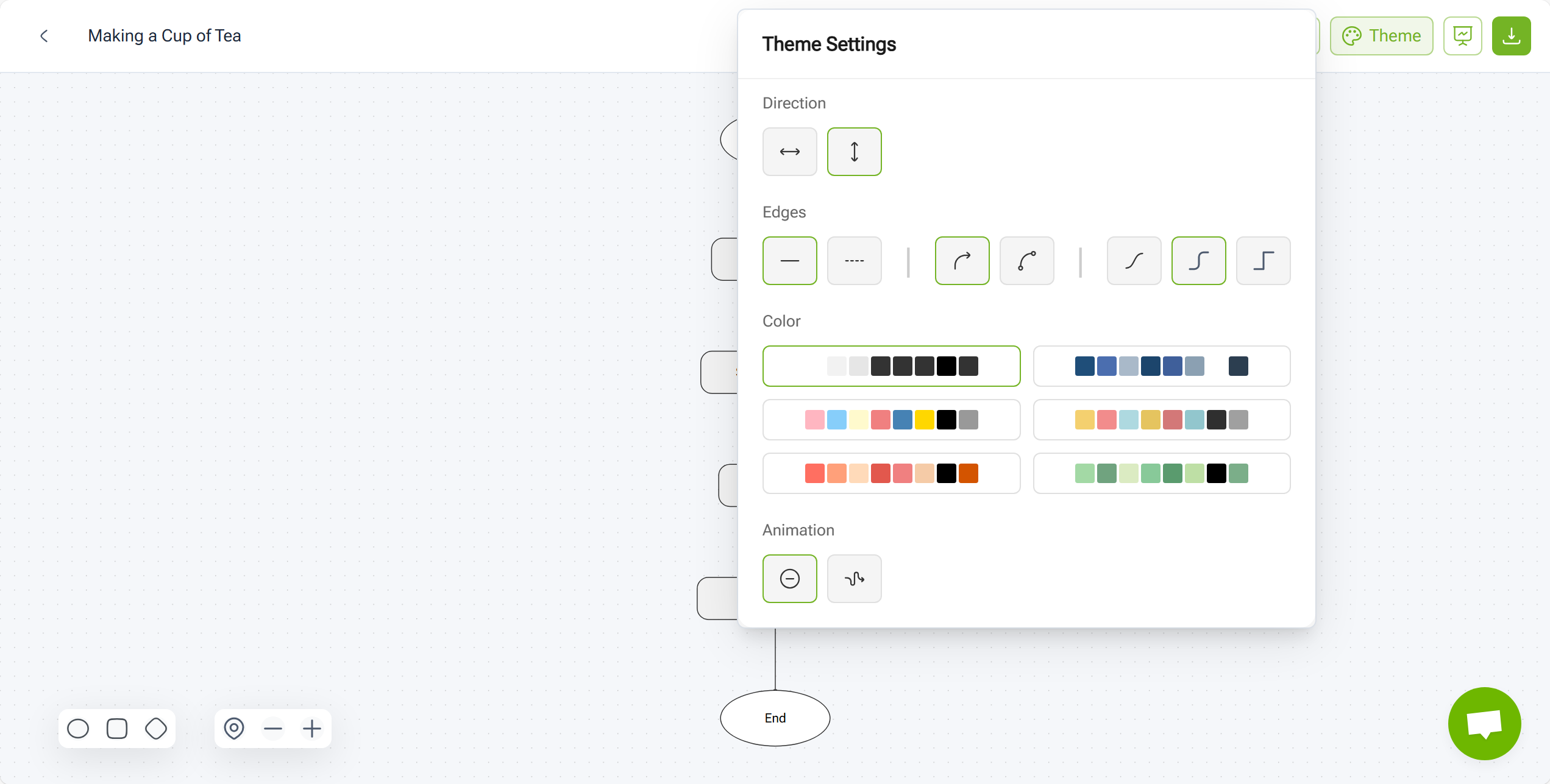Zoom in using the plus control

[312, 728]
